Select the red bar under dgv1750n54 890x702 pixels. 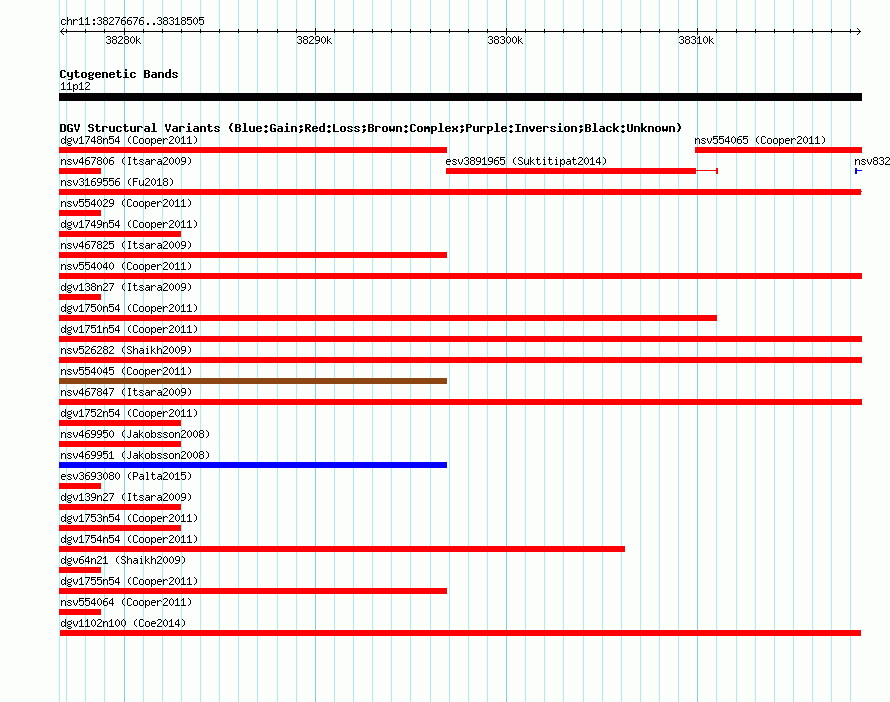coord(388,318)
